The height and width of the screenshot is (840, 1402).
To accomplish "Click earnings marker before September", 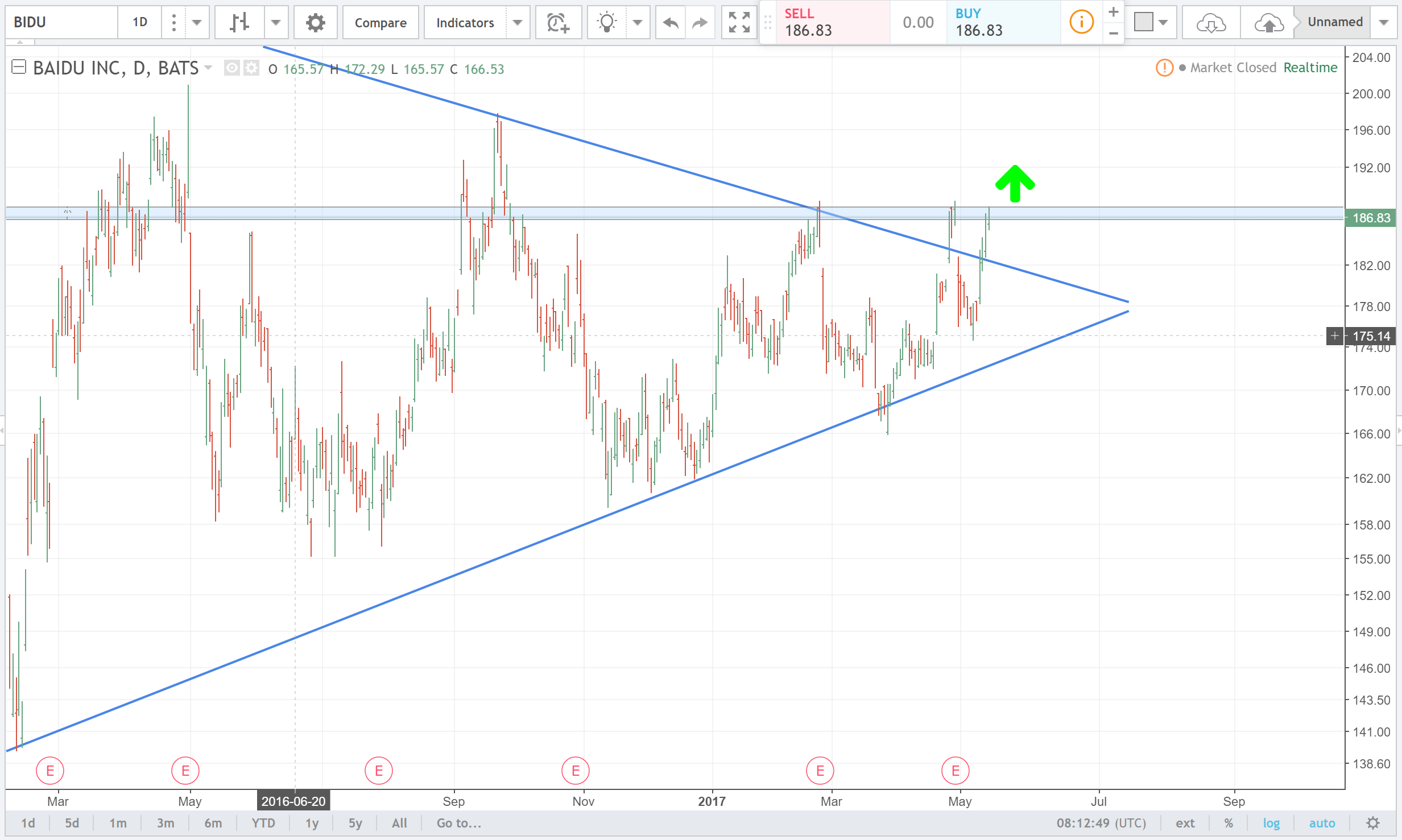I will point(379,771).
